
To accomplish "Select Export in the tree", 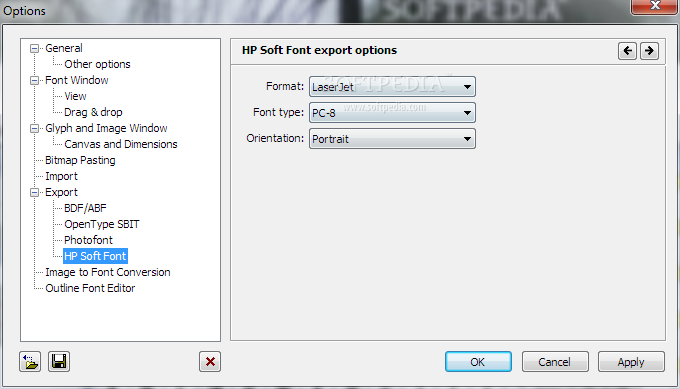I will coord(61,193).
